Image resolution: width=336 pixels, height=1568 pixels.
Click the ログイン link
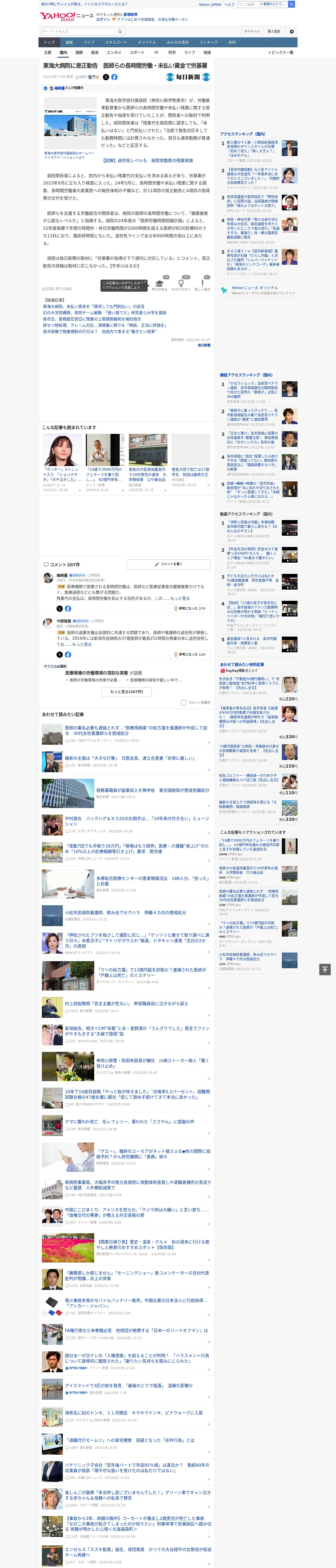103,20
